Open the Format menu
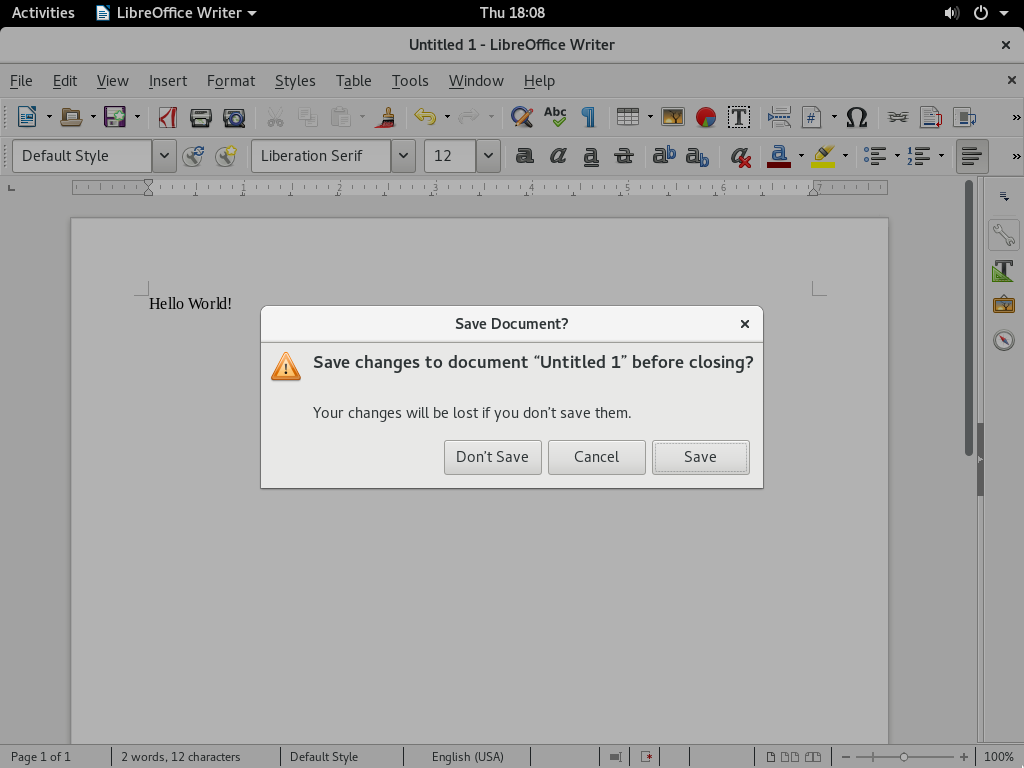 coord(231,81)
